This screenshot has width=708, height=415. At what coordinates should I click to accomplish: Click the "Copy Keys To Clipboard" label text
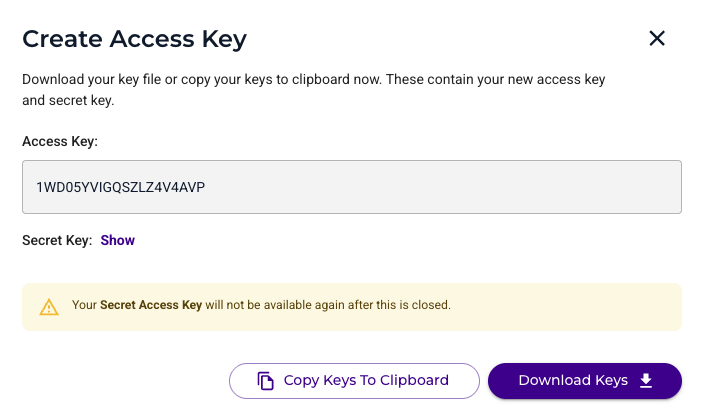pos(366,380)
